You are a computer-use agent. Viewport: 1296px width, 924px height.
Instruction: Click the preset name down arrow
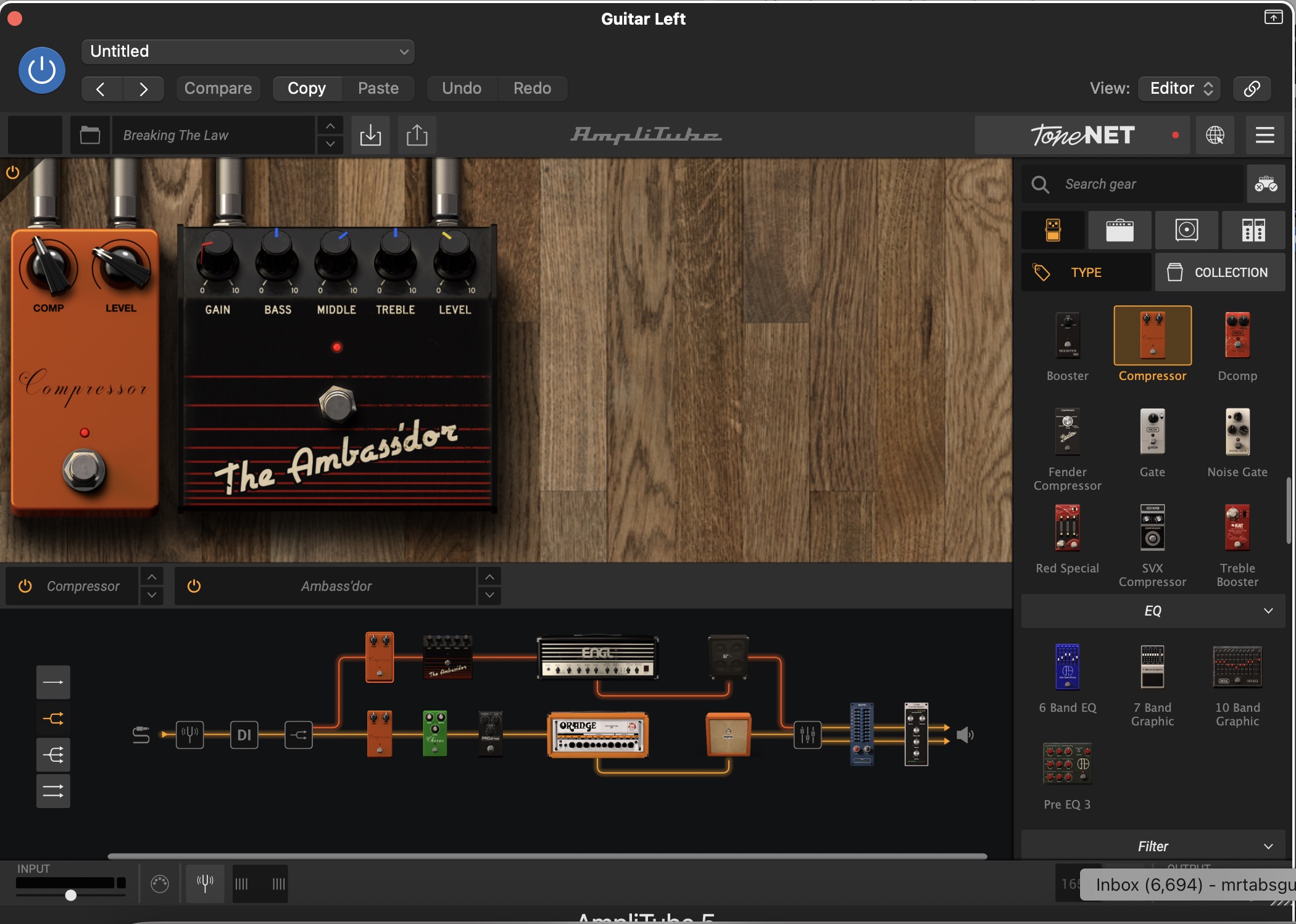click(x=331, y=144)
